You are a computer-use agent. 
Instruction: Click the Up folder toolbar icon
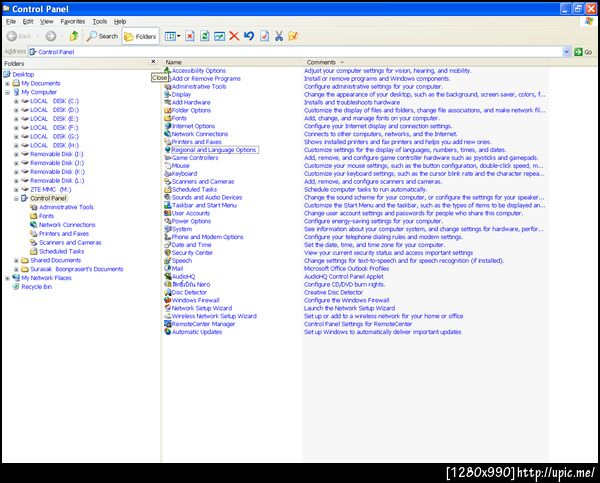74,36
